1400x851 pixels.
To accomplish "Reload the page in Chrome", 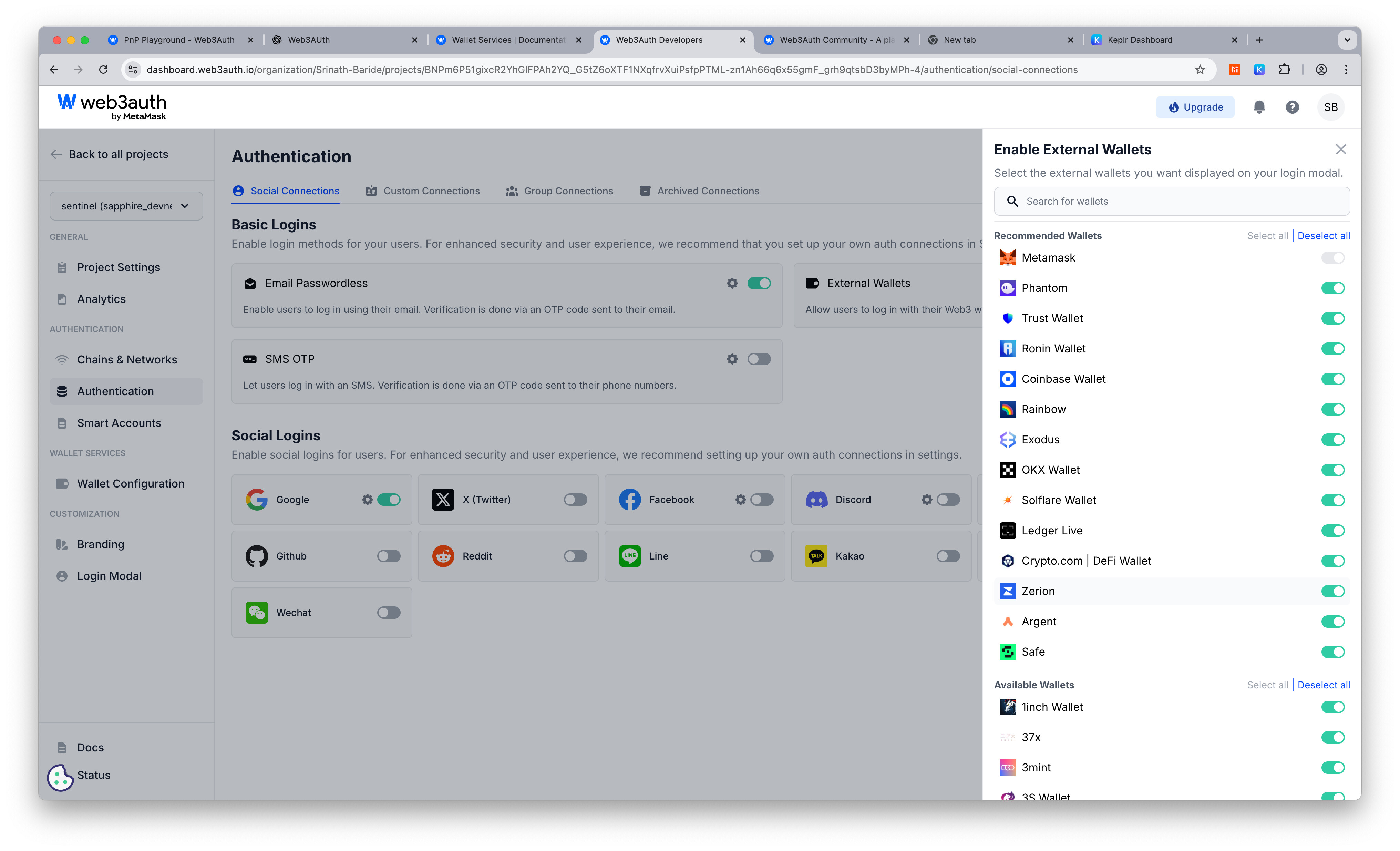I will 103,69.
